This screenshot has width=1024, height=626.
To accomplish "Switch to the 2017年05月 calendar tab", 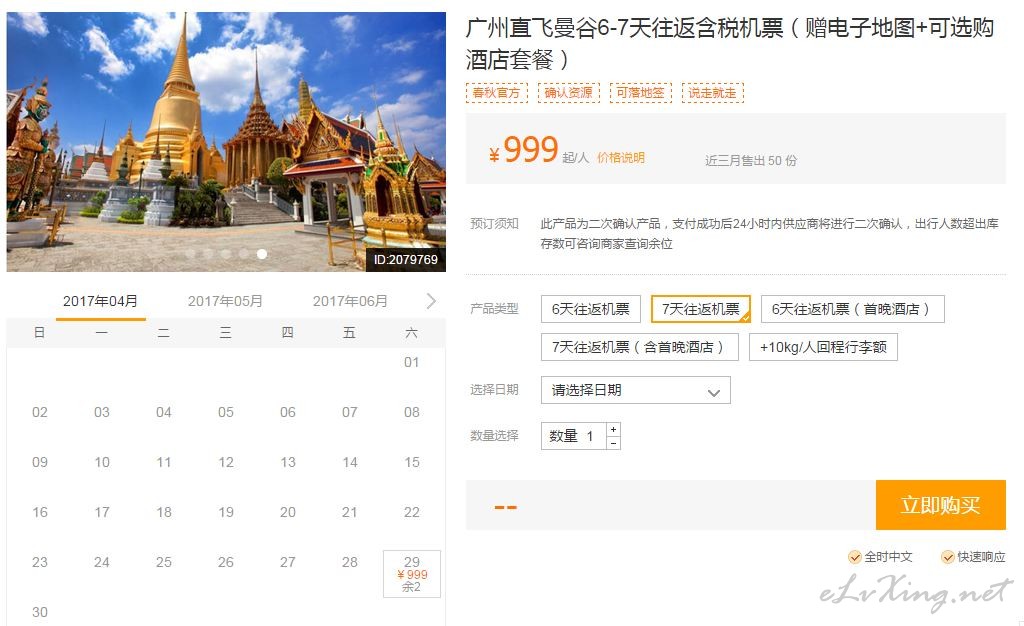I will (x=225, y=301).
